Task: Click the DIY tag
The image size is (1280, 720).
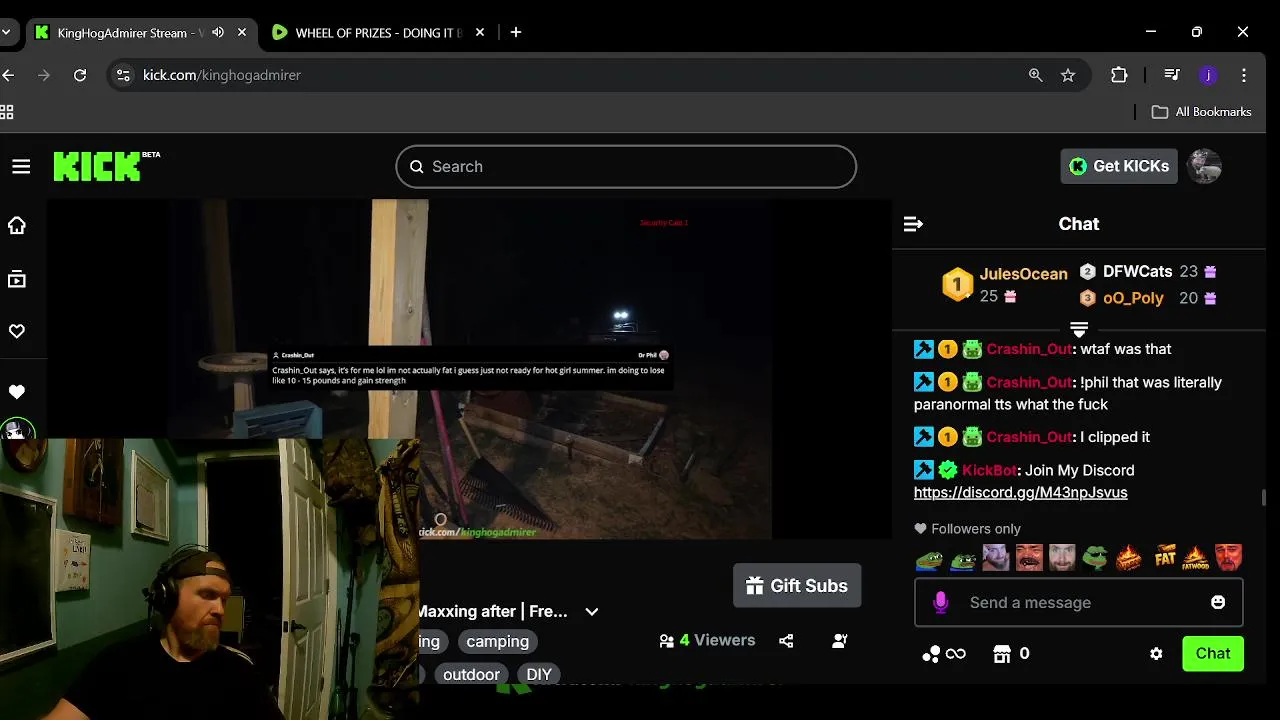Action: click(539, 675)
